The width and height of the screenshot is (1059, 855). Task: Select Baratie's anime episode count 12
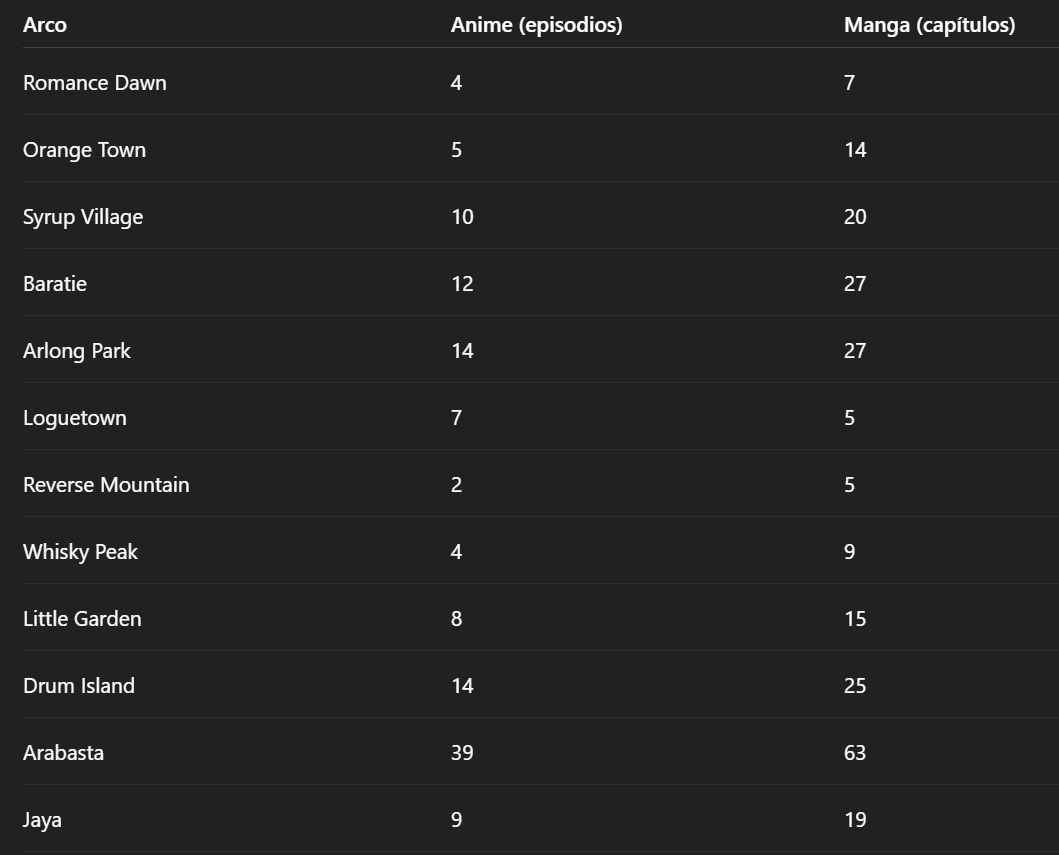462,284
